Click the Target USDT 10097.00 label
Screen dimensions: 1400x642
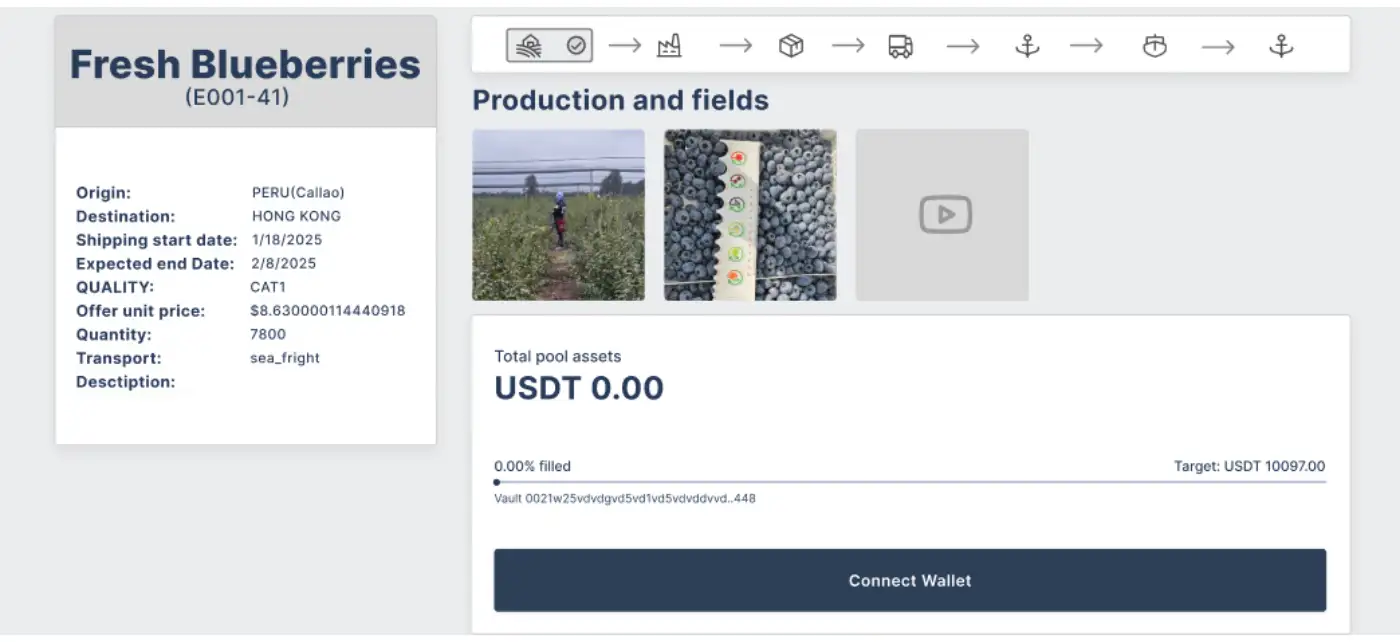(x=1249, y=466)
